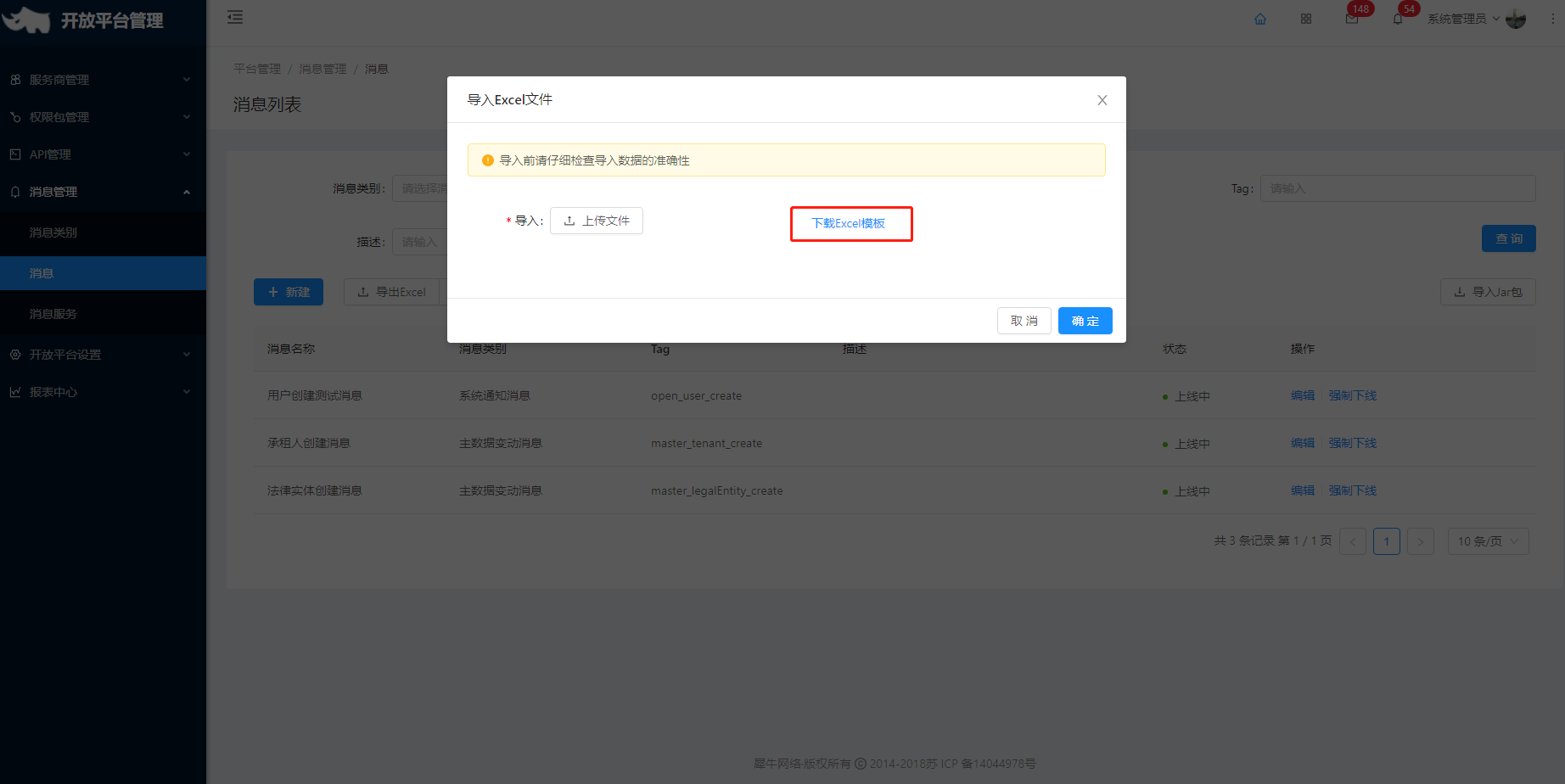The width and height of the screenshot is (1565, 784).
Task: Edit the 法律实体创建消息 row
Action: 1303,490
